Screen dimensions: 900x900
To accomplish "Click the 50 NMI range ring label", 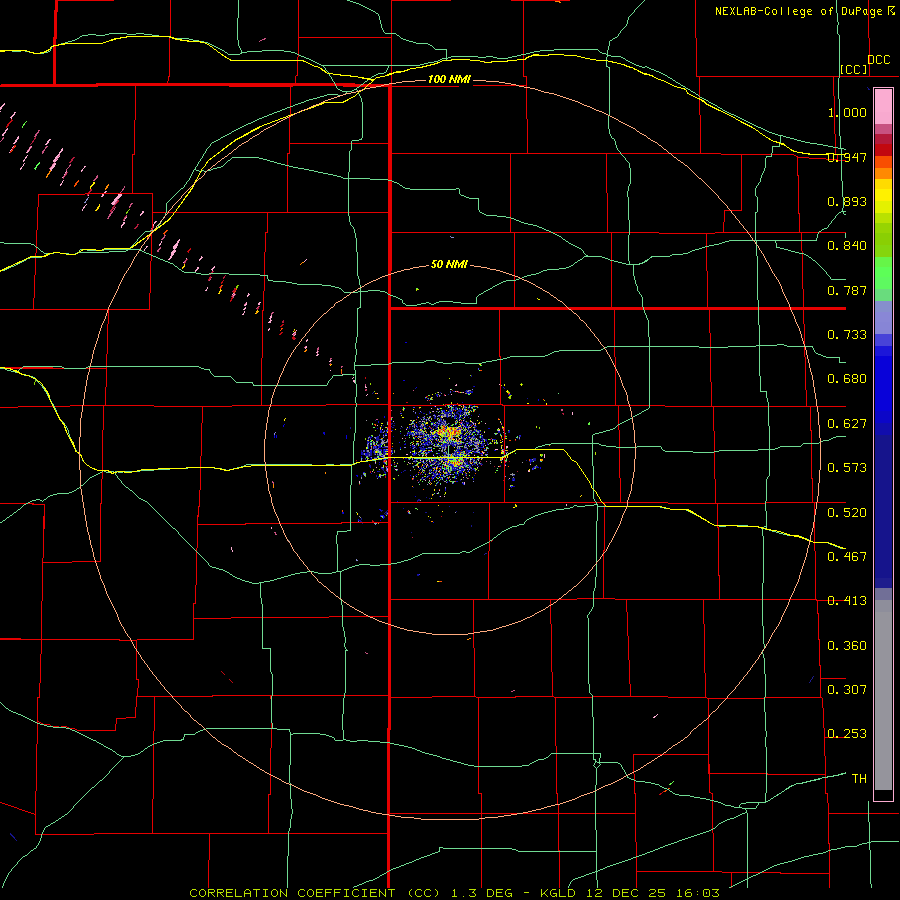I will click(449, 265).
